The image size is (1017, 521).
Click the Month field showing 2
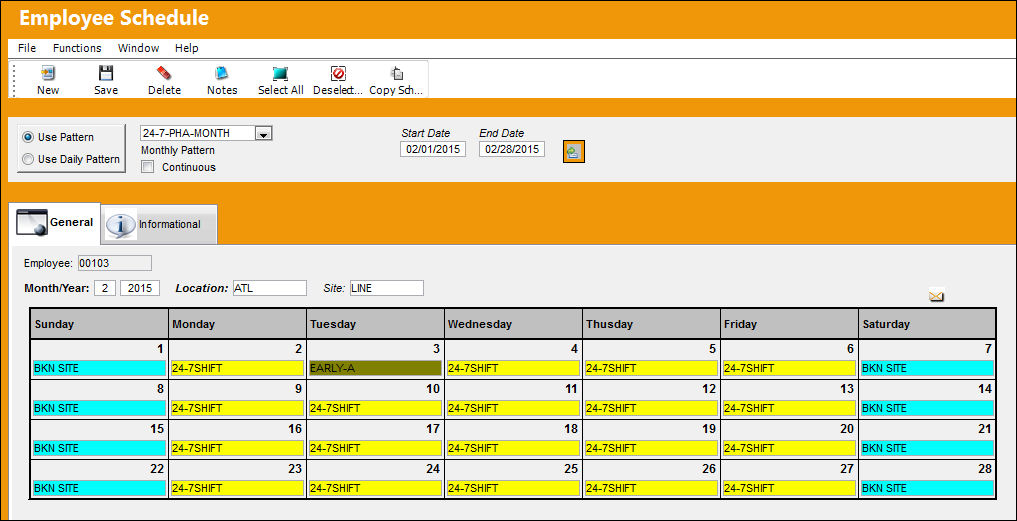pos(104,288)
